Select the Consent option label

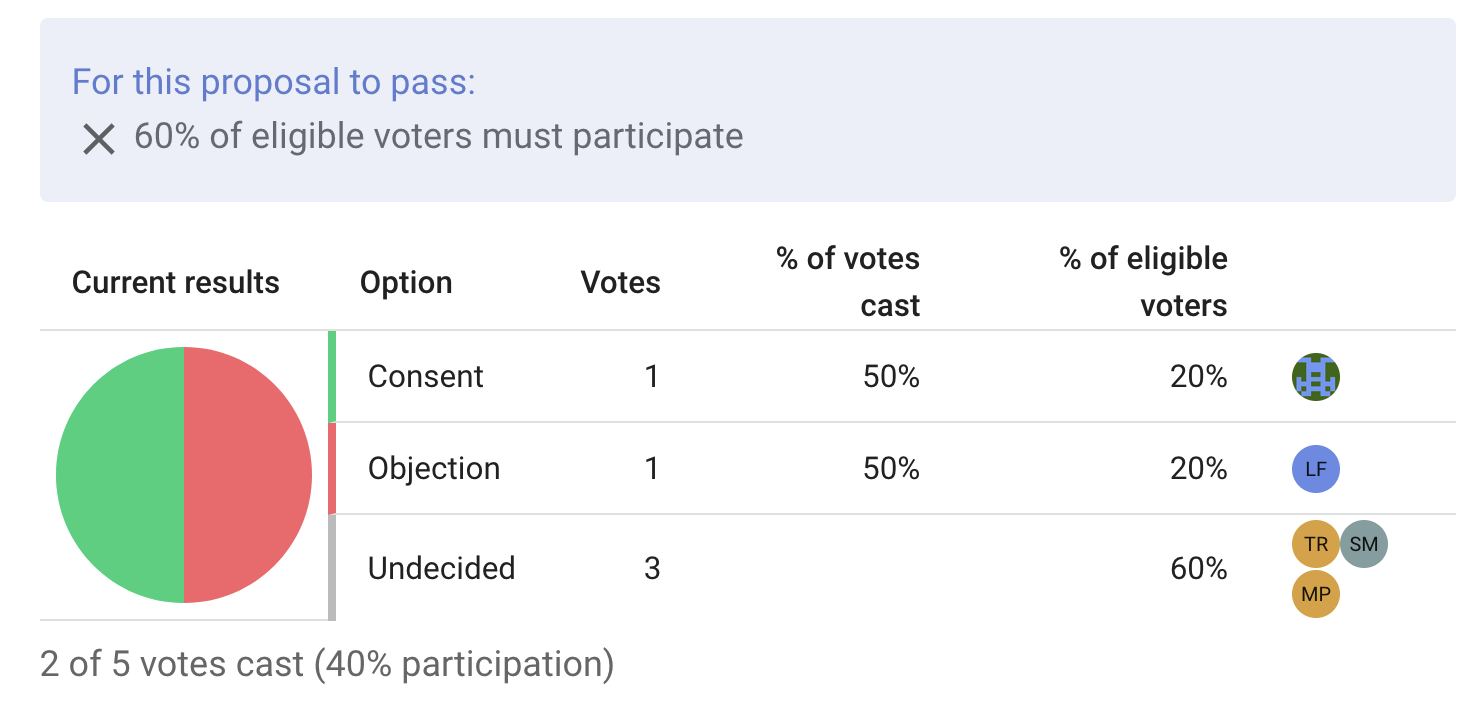point(425,377)
